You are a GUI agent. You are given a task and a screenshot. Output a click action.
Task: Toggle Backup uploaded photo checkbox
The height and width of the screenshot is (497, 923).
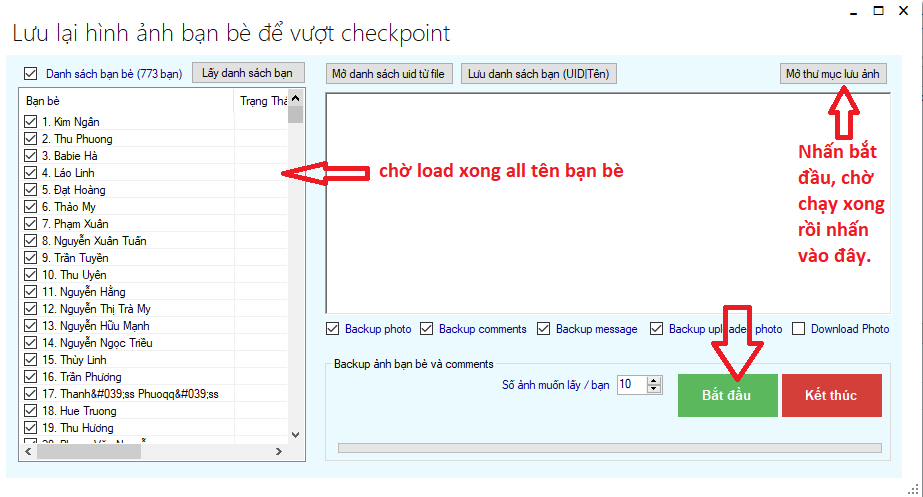point(656,329)
